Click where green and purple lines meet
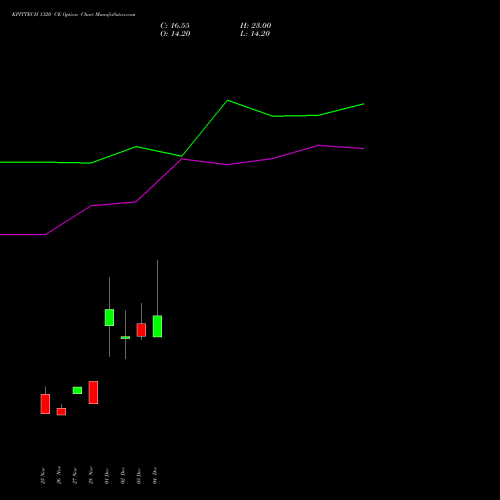 182,157
